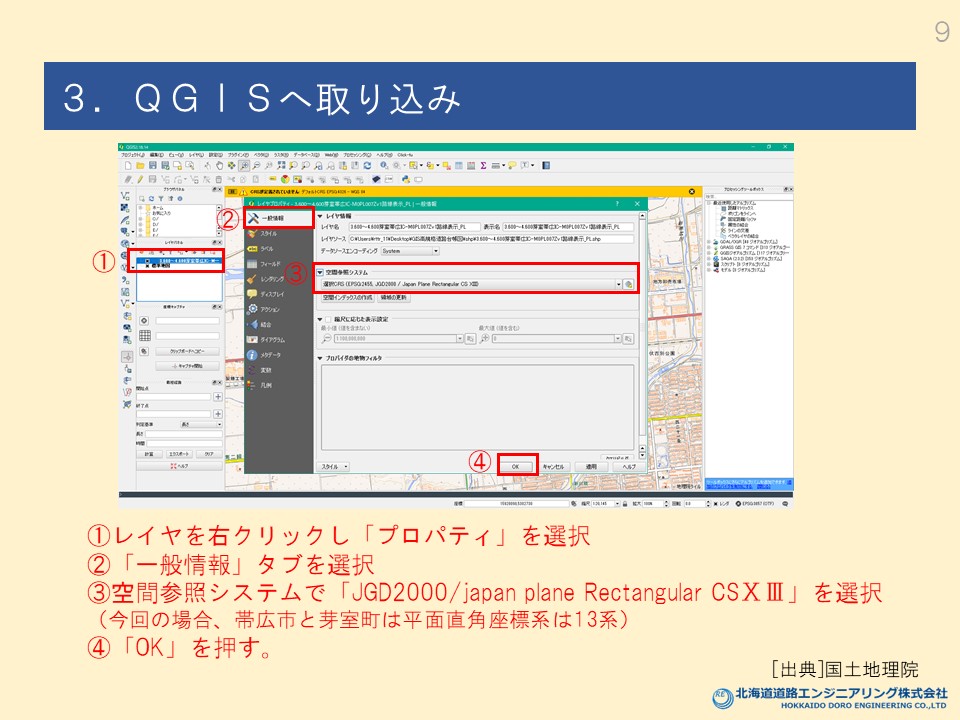Open the ラベル section in layer properties
Viewport: 960px width, 720px height.
(266, 247)
